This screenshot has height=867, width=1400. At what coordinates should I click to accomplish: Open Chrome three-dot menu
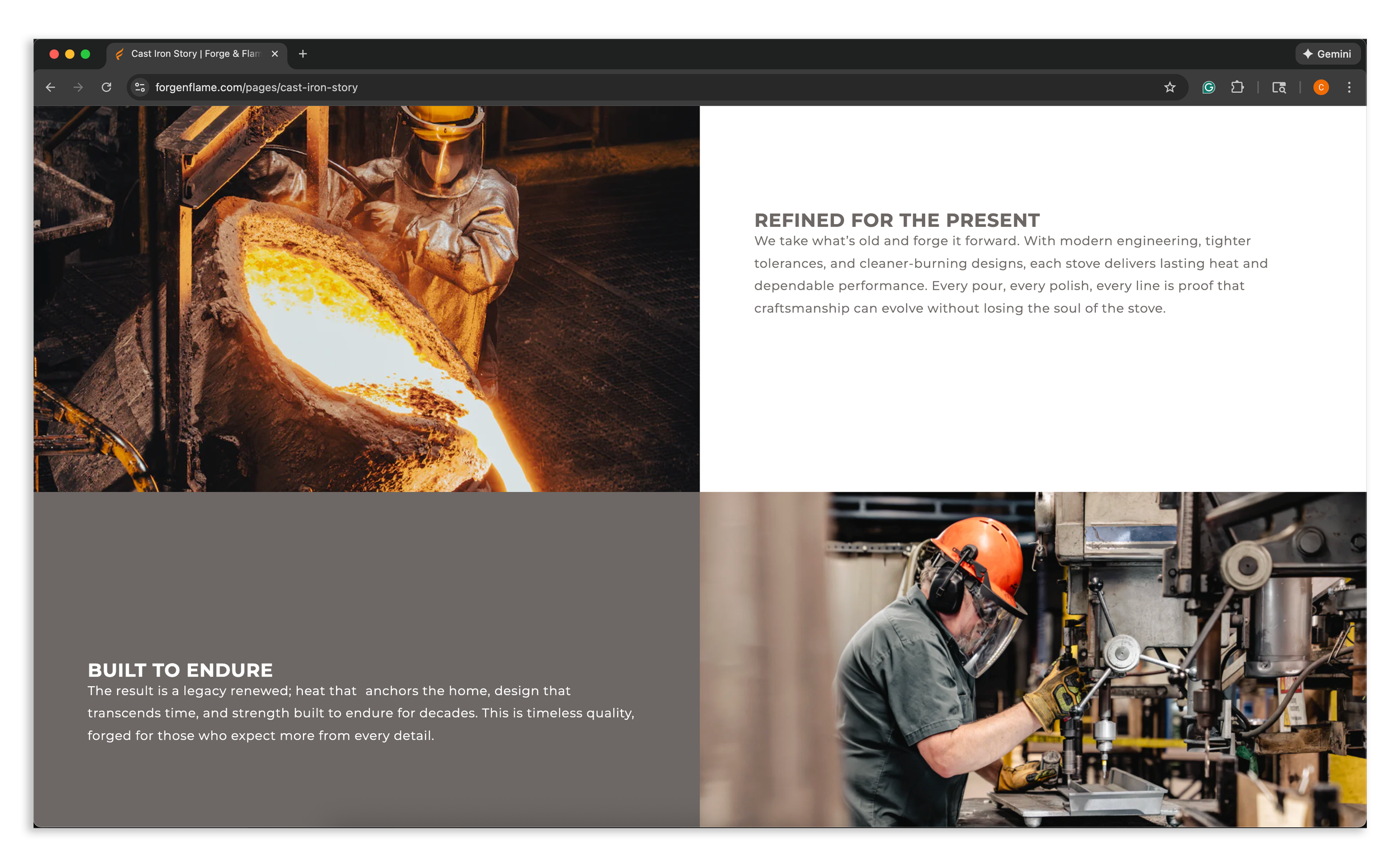pyautogui.click(x=1349, y=87)
